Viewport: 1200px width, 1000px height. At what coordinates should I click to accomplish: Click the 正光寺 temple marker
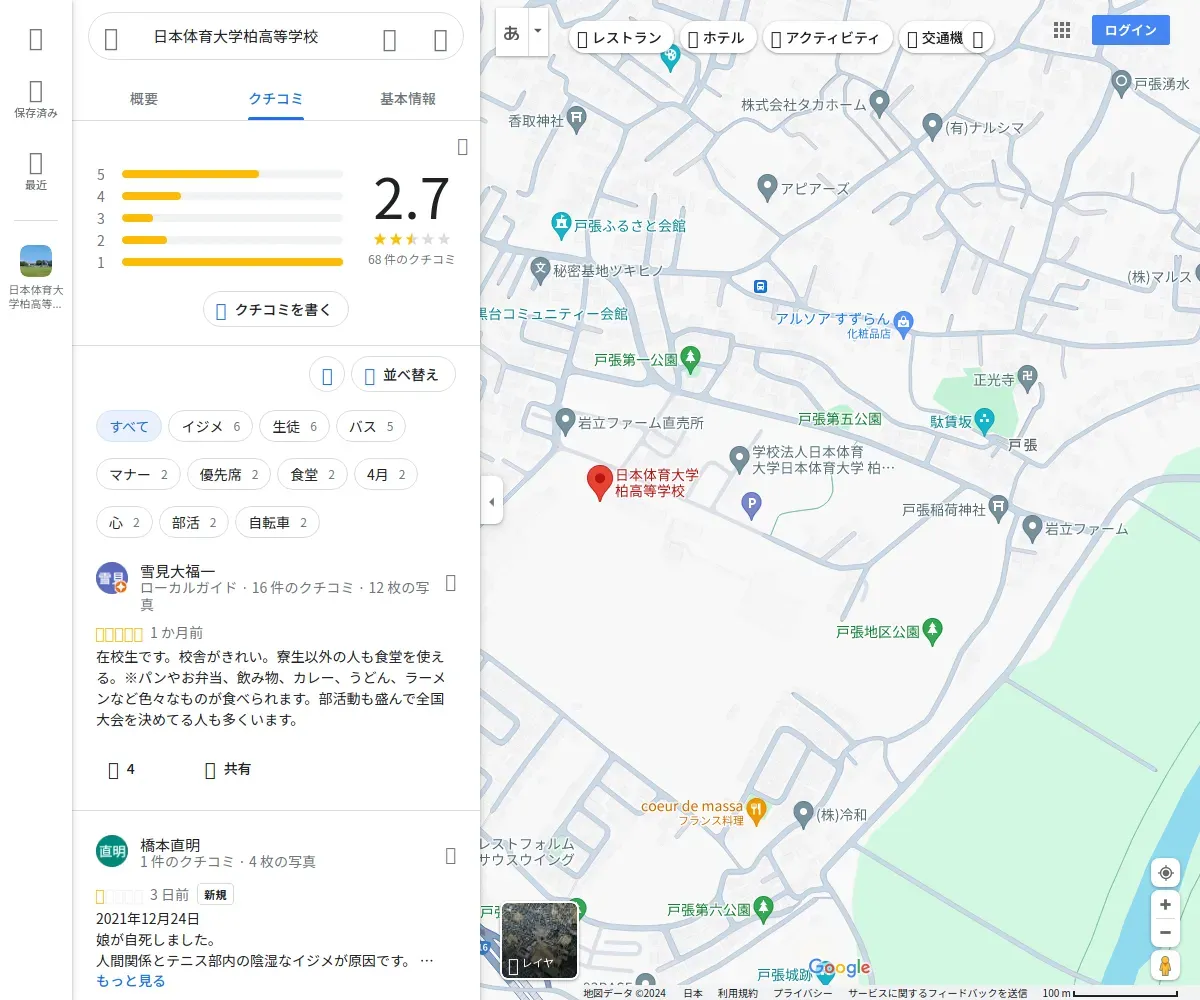click(1028, 376)
